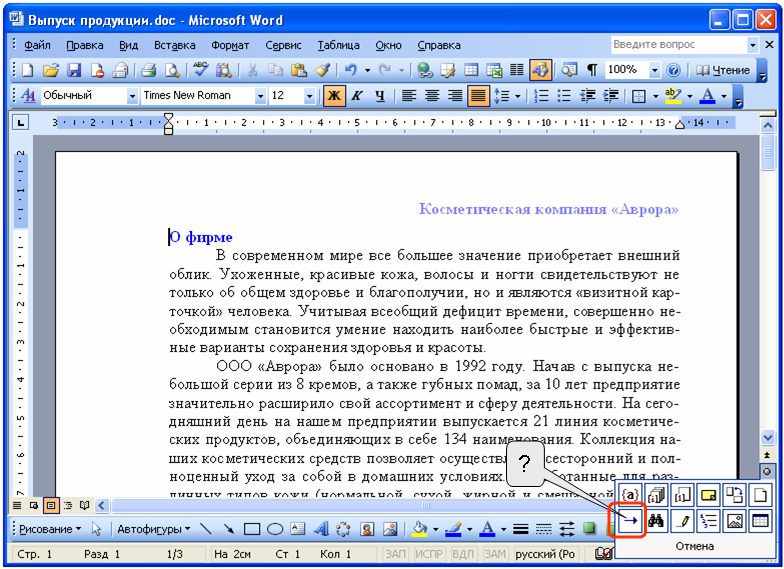Browse by field {a} icon
This screenshot has width=784, height=569.
coord(630,495)
